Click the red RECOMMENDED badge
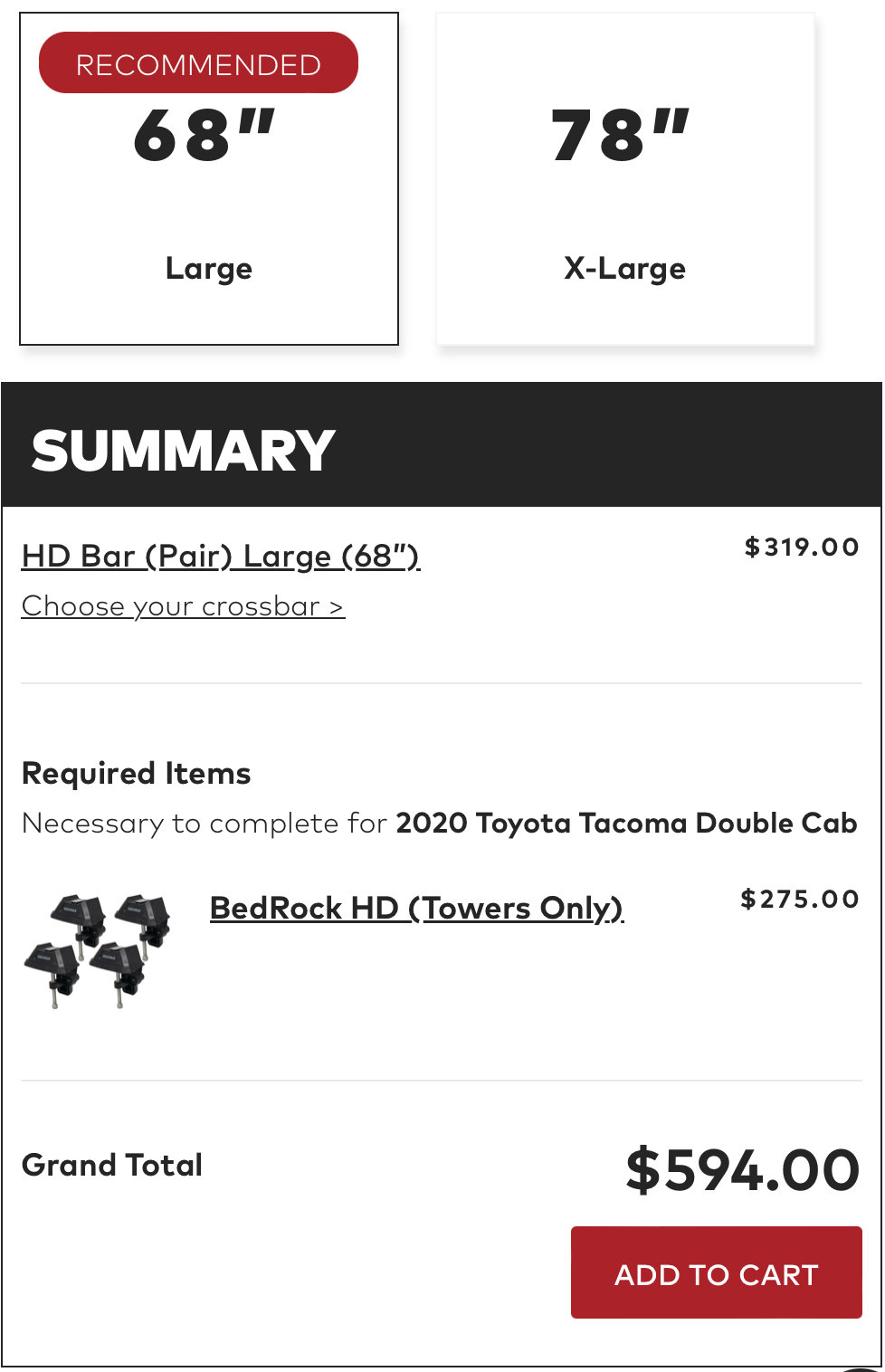This screenshot has height=1372, width=885. coord(198,62)
